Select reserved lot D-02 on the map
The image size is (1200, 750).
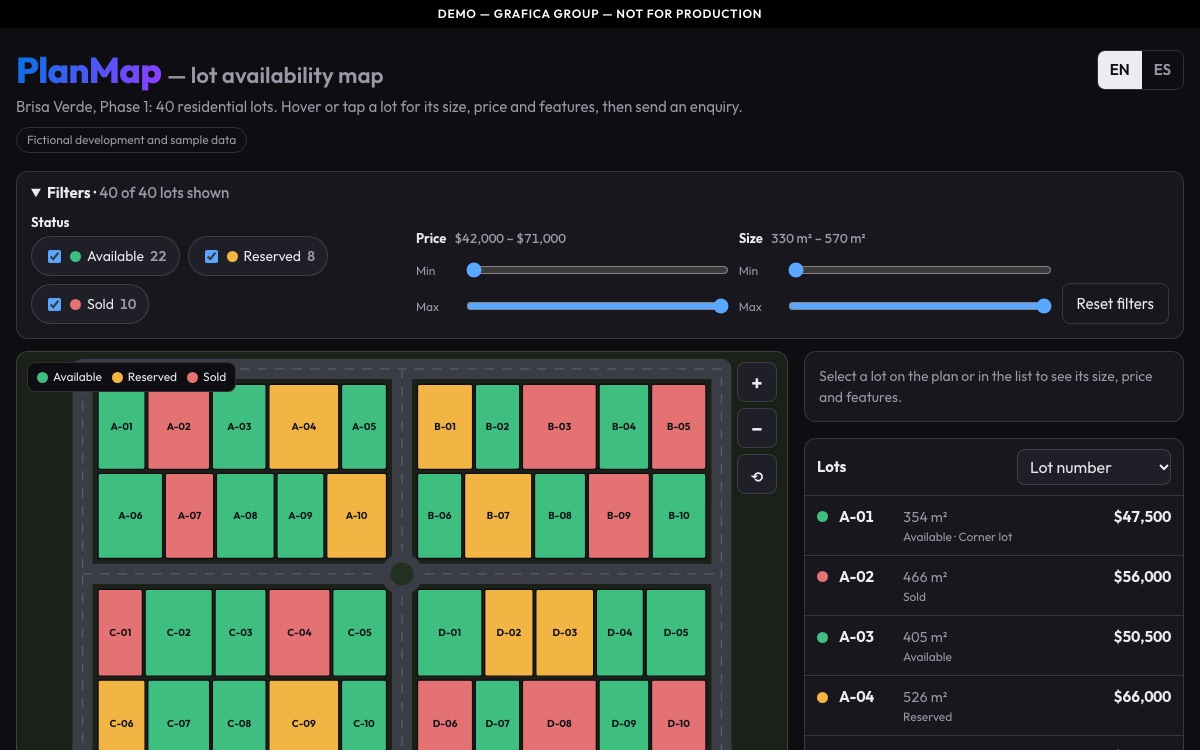[509, 633]
